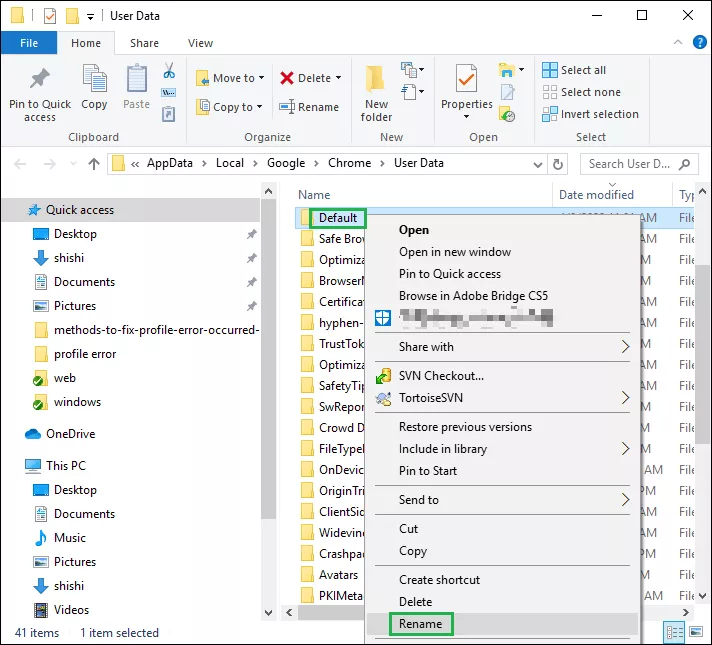Open the New item dropdown icon
712x645 pixels.
[412, 69]
